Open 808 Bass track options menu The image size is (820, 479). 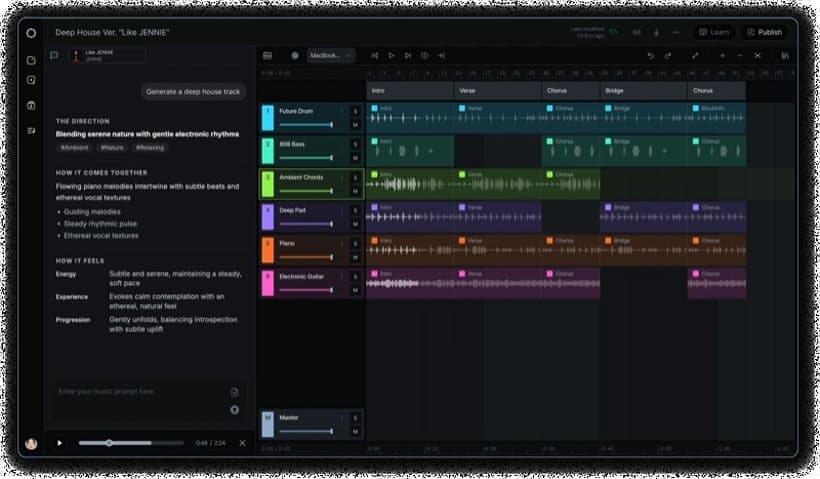(343, 144)
